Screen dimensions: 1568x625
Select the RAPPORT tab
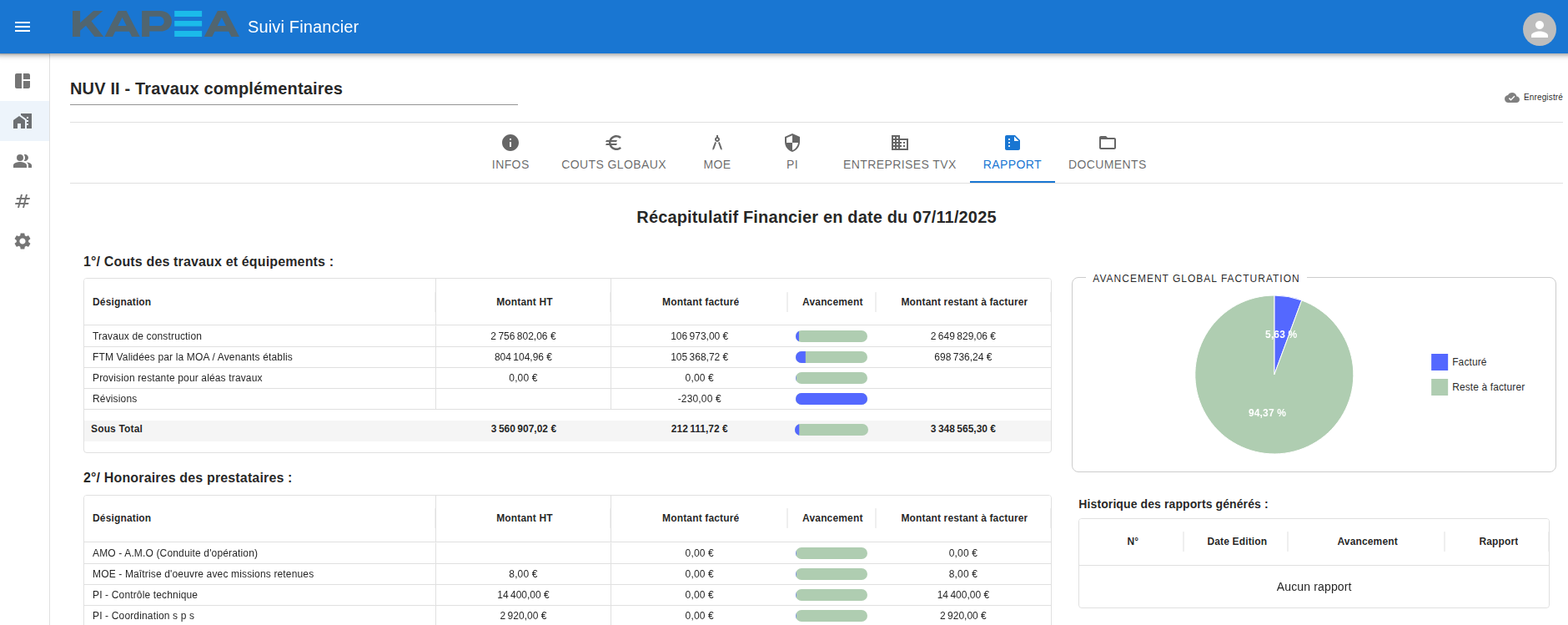point(1013,153)
